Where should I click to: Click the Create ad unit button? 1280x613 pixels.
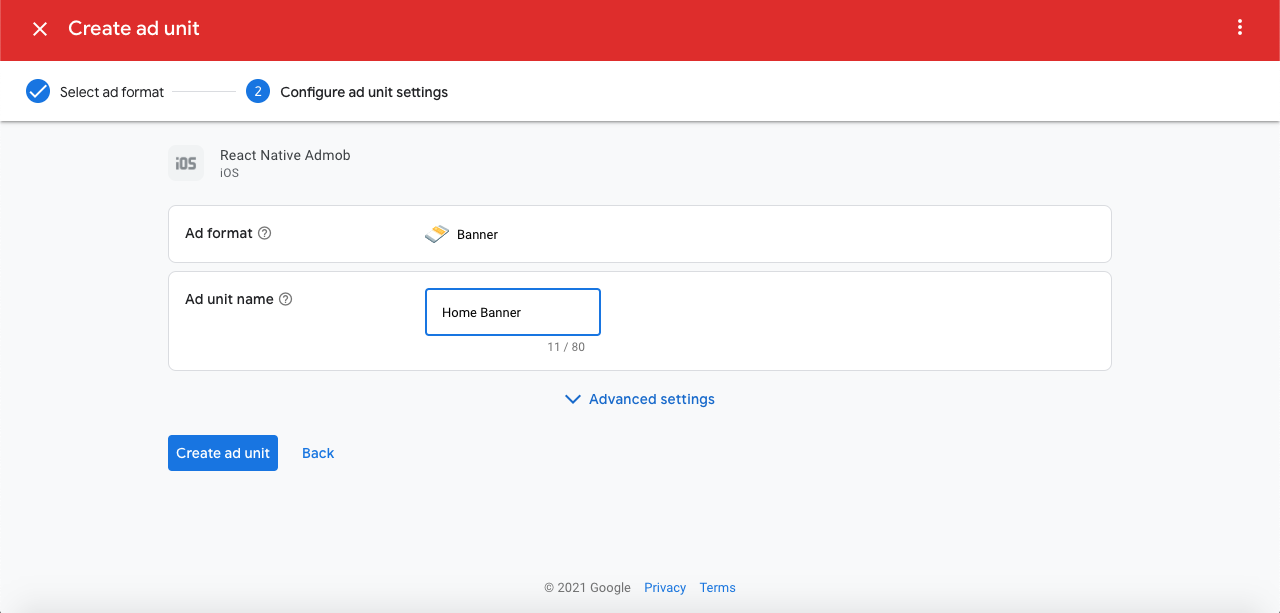pos(222,452)
